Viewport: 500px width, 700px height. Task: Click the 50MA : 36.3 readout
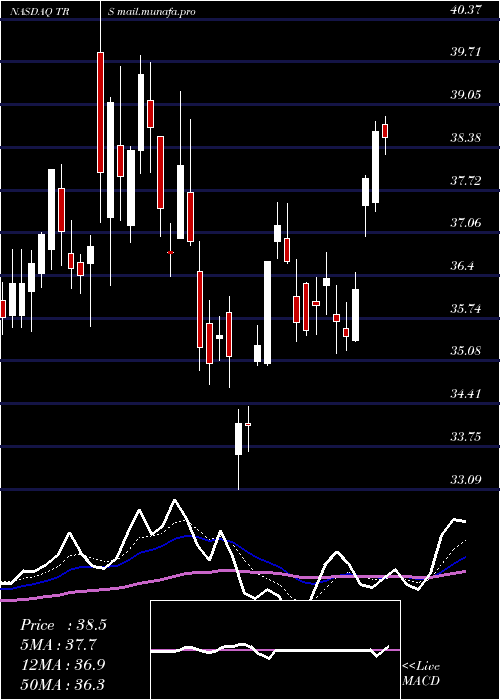tap(63, 684)
